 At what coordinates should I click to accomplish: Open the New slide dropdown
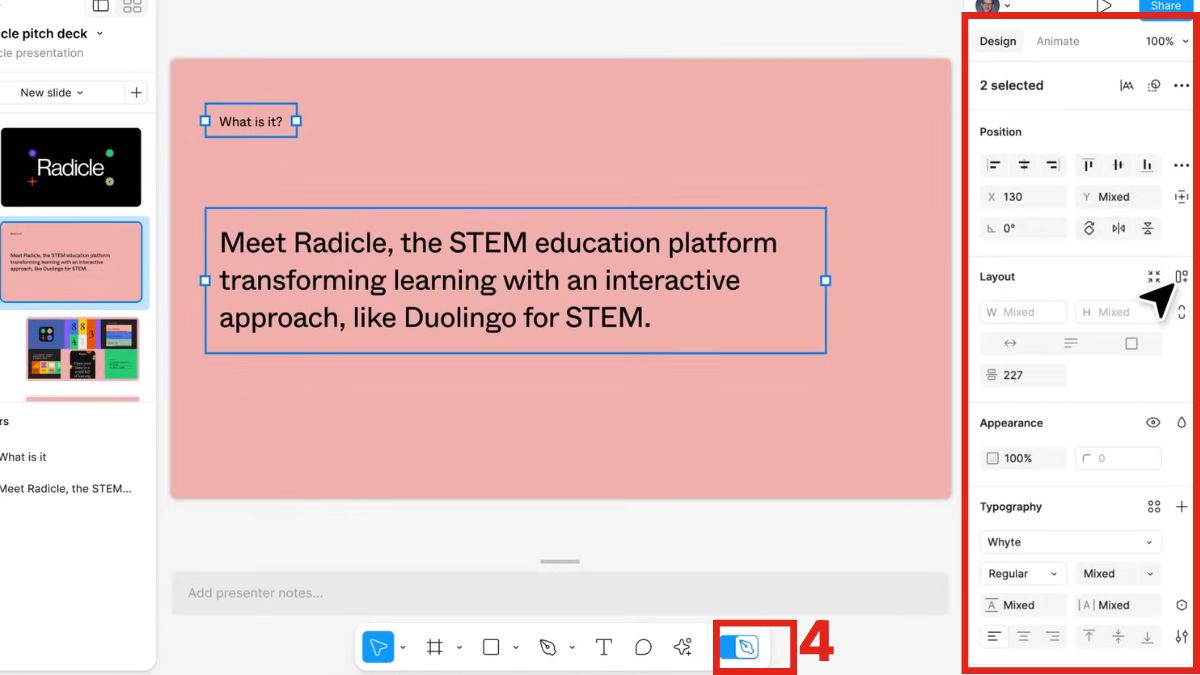(x=52, y=93)
